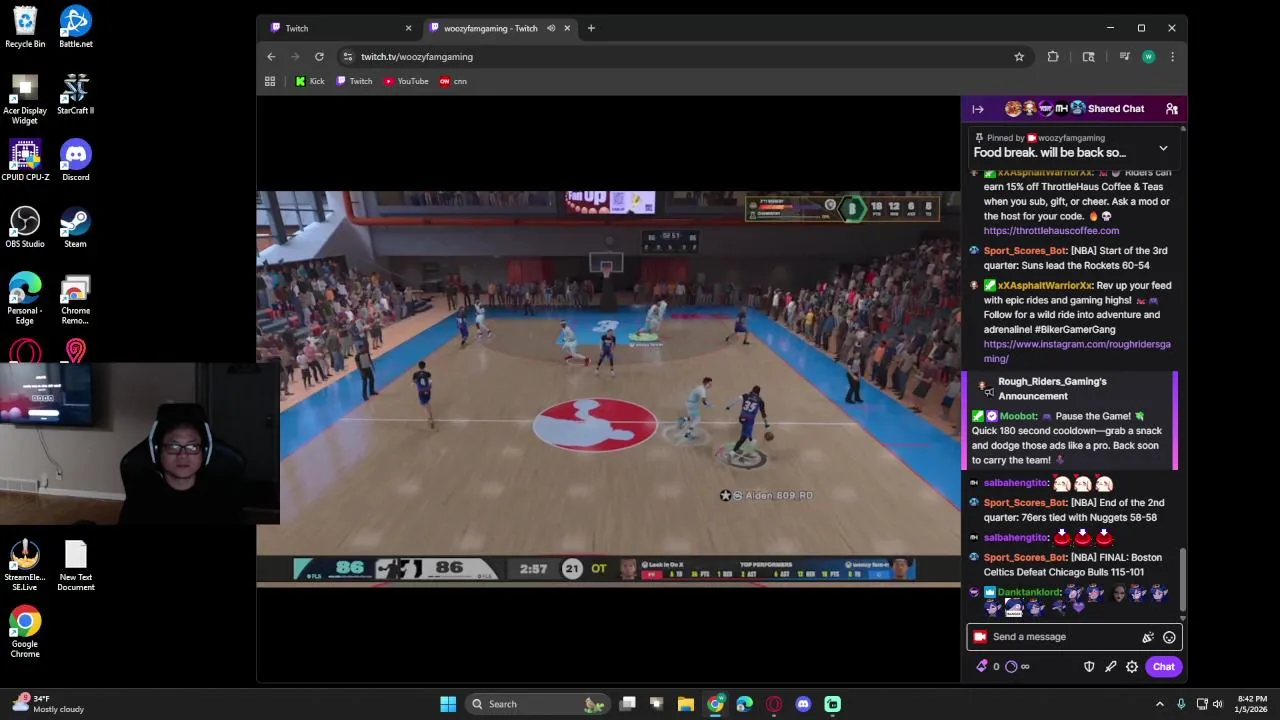Open Discord from the taskbar

click(803, 704)
